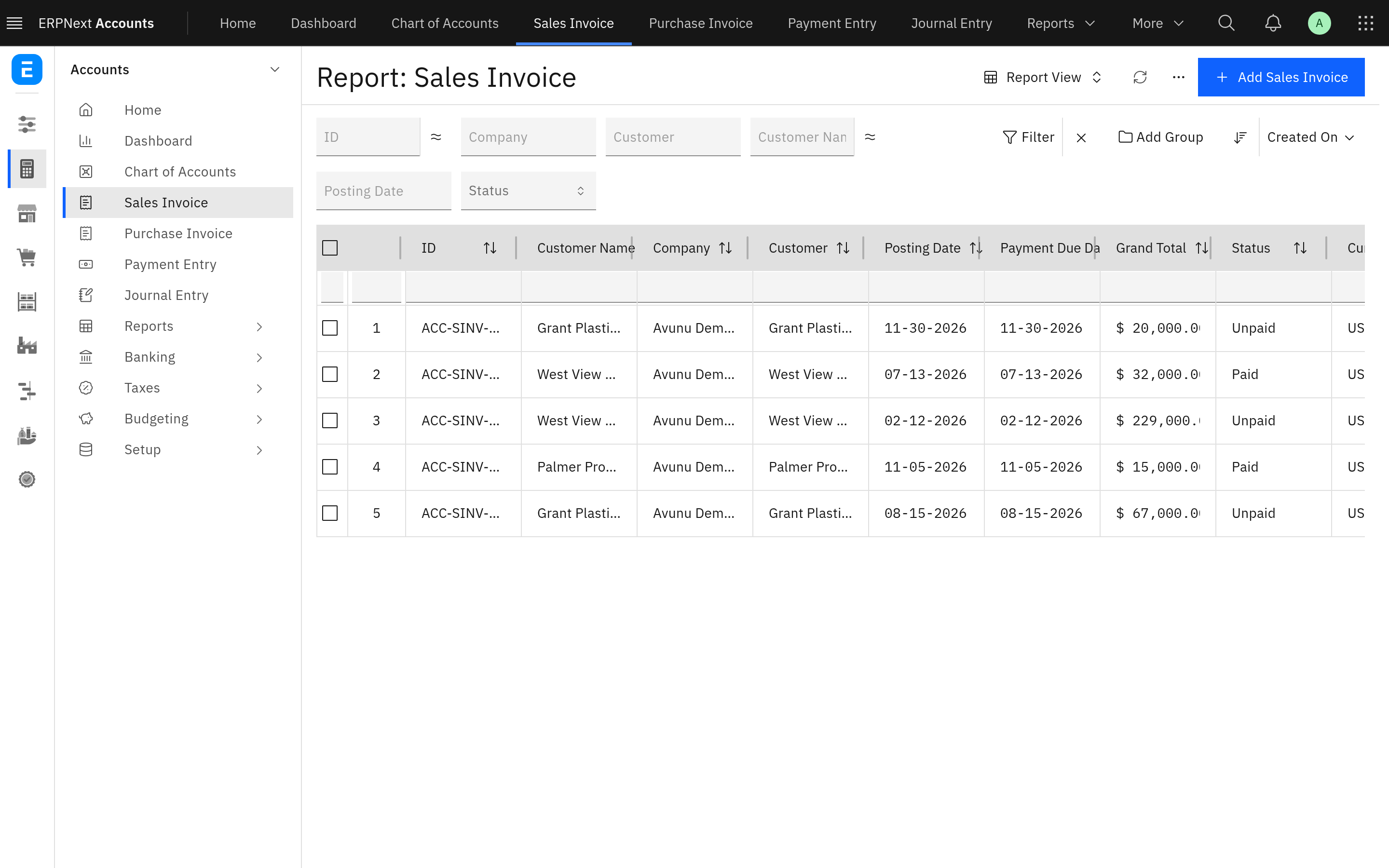
Task: Open the user avatar A
Action: 1319,23
